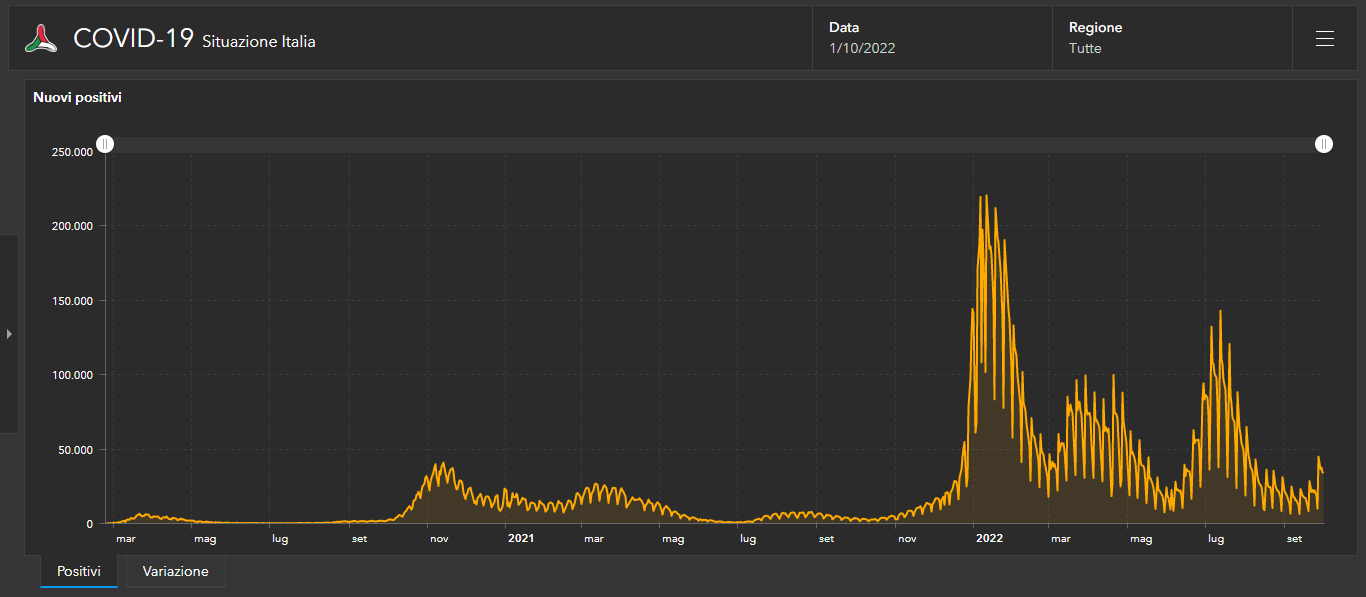The width and height of the screenshot is (1366, 597).
Task: Switch to the Positivi tab
Action: pyautogui.click(x=79, y=572)
